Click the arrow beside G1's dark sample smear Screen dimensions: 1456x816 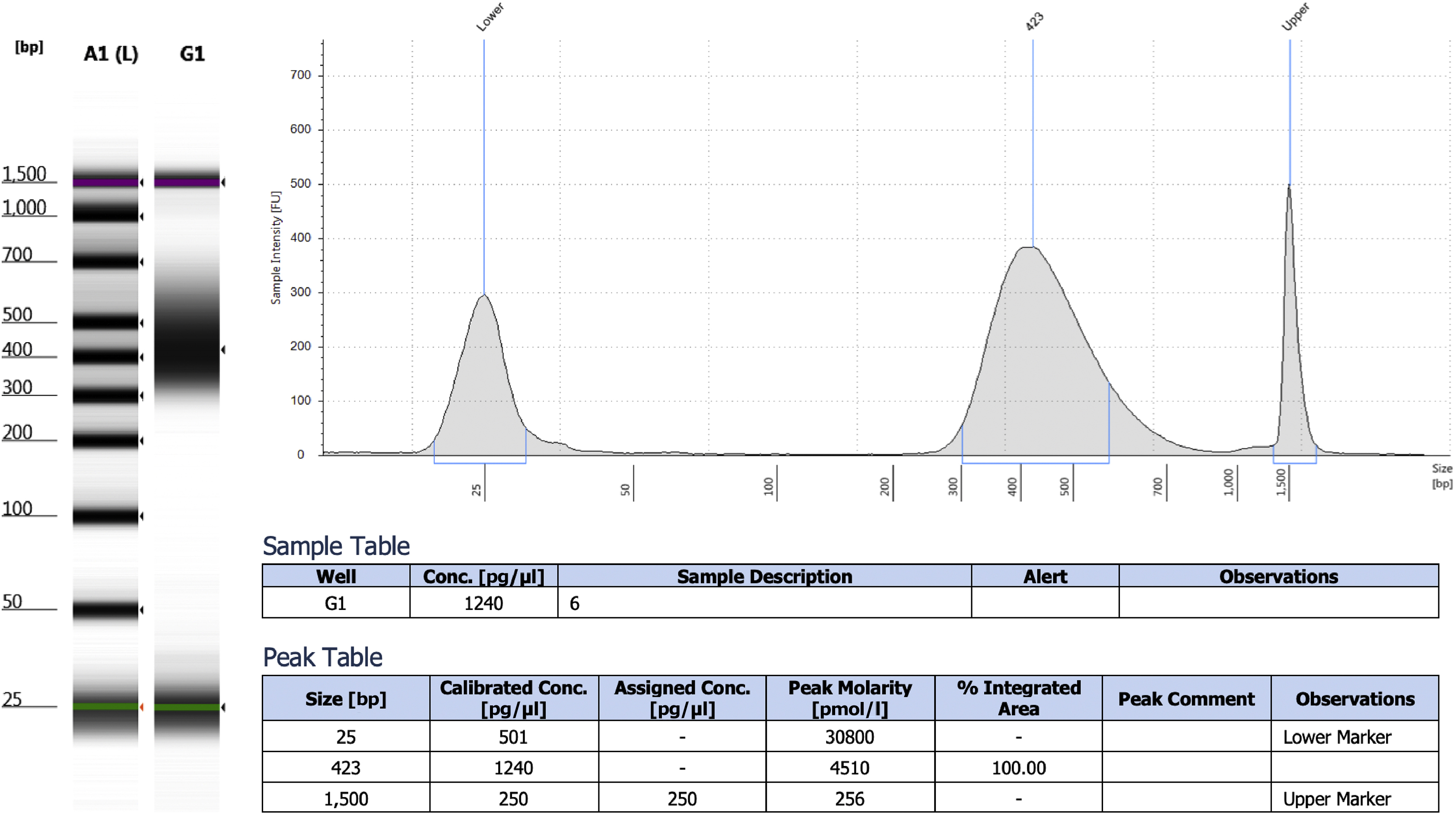click(223, 350)
